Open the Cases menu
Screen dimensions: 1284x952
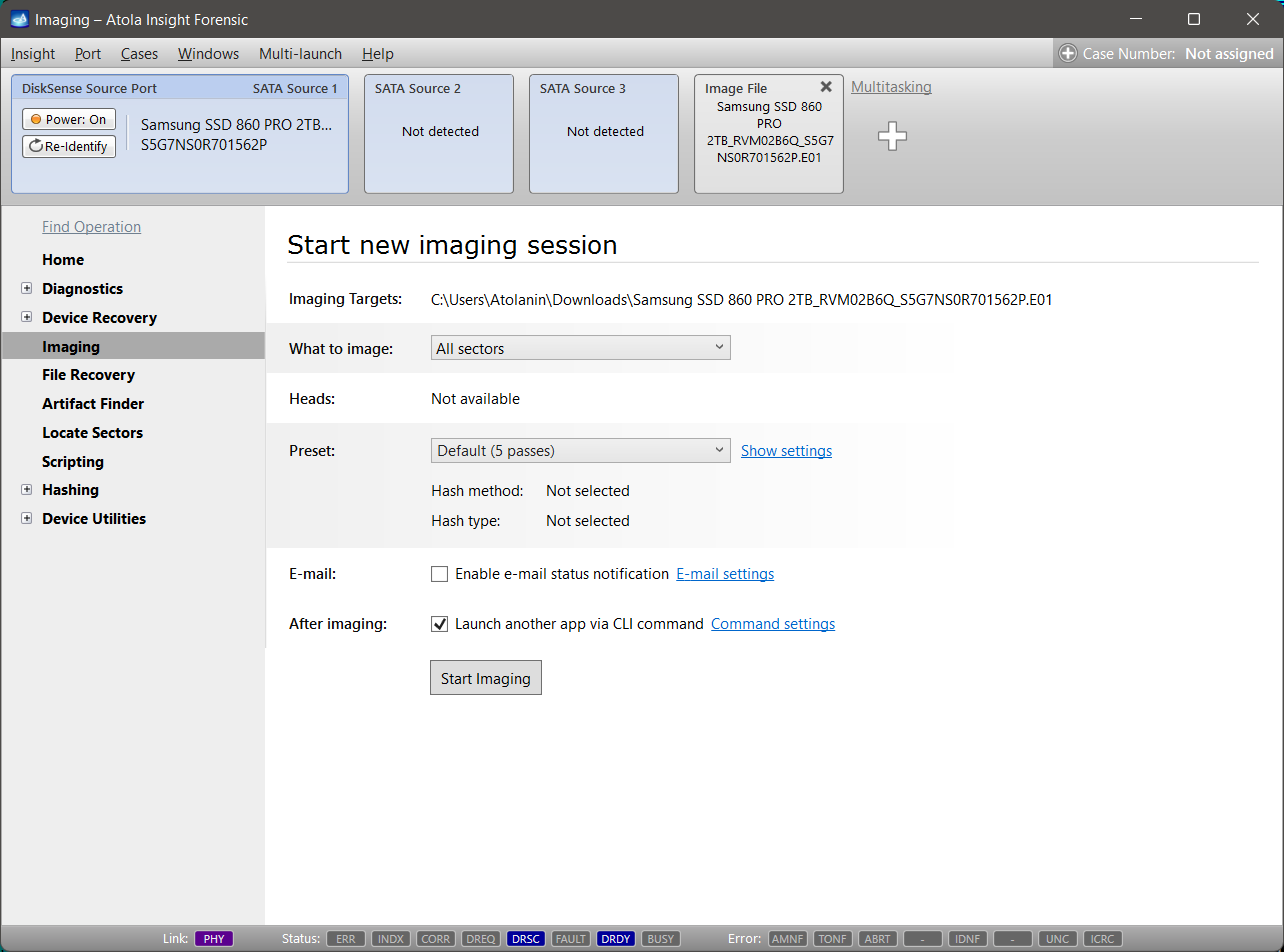140,54
